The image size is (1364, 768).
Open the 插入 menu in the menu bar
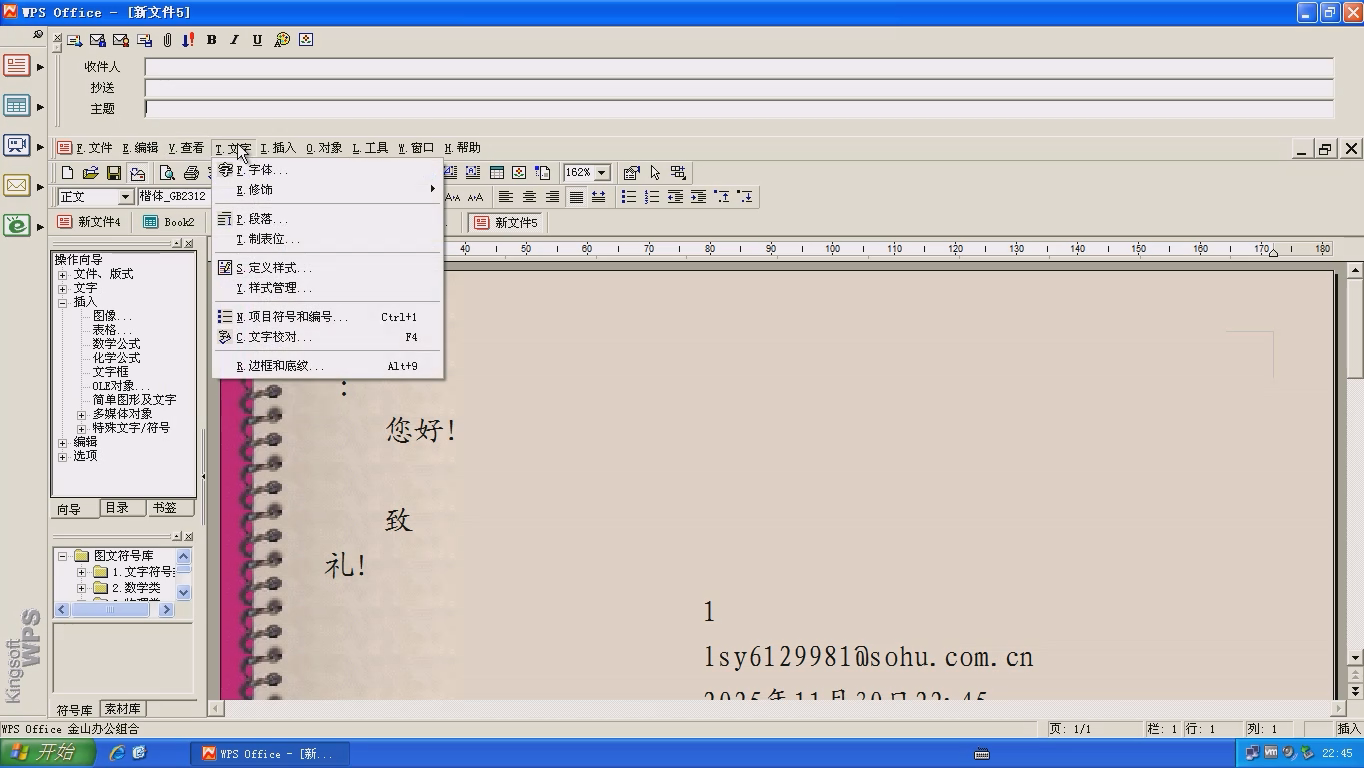pyautogui.click(x=278, y=148)
